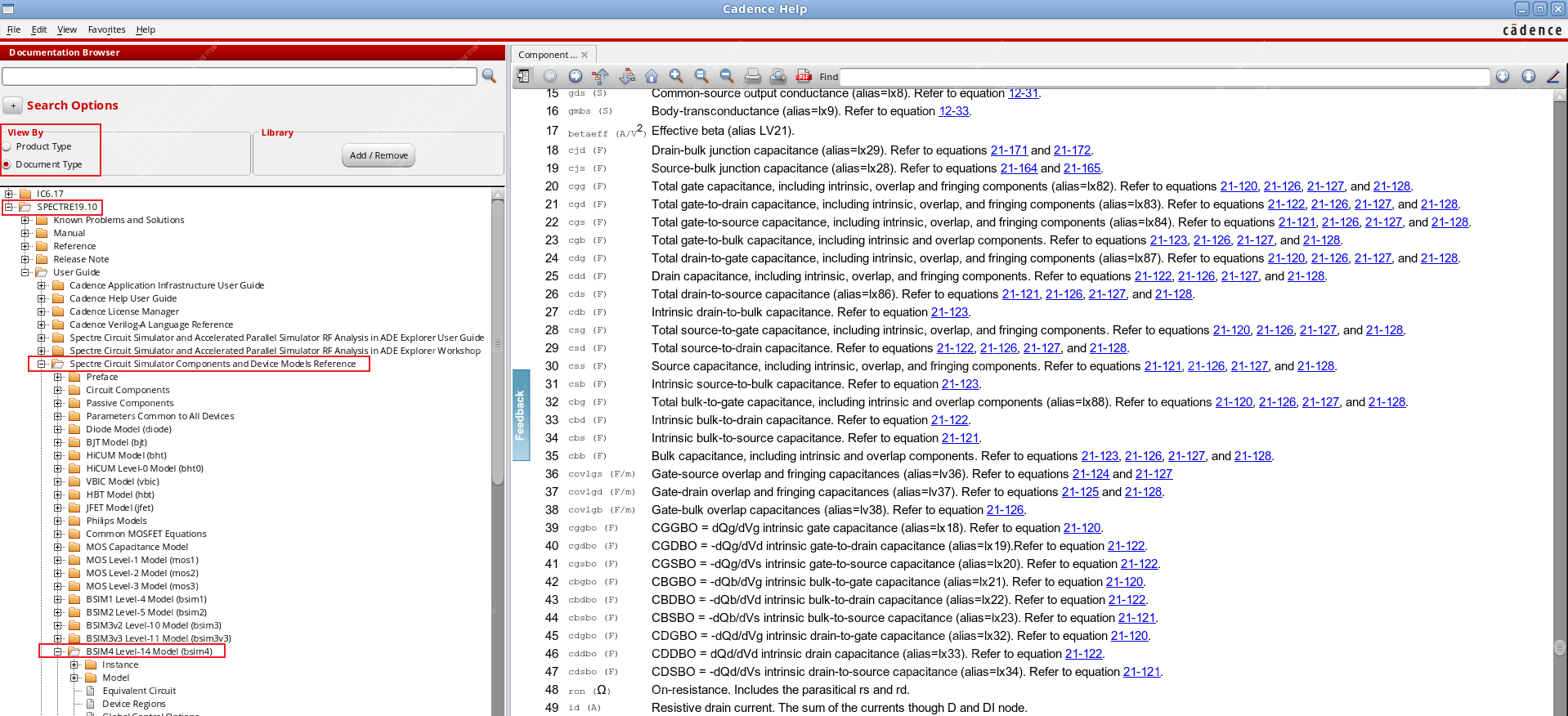
Task: Open equation link 21-164 for cjs
Action: (1019, 168)
